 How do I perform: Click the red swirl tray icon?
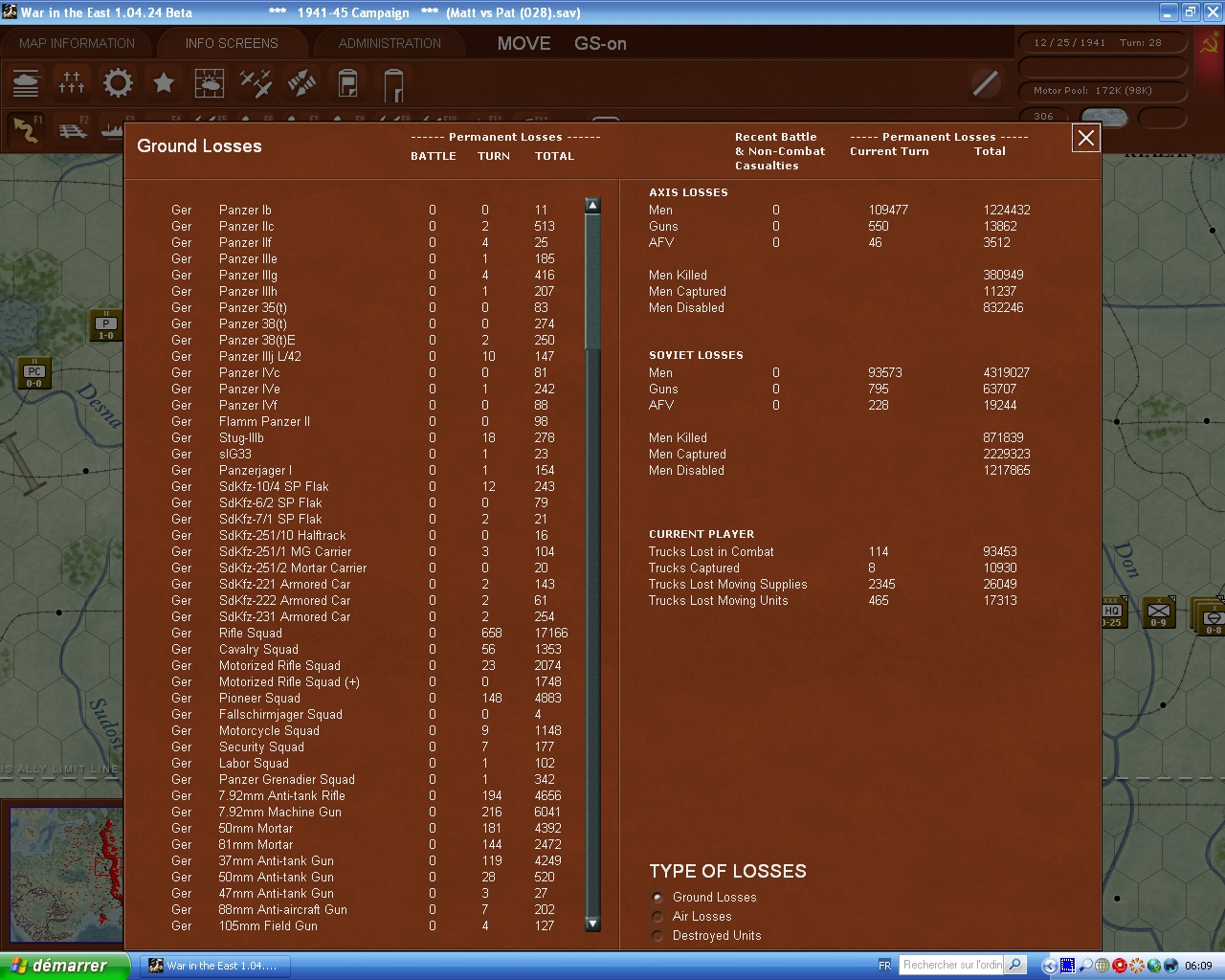click(1120, 966)
